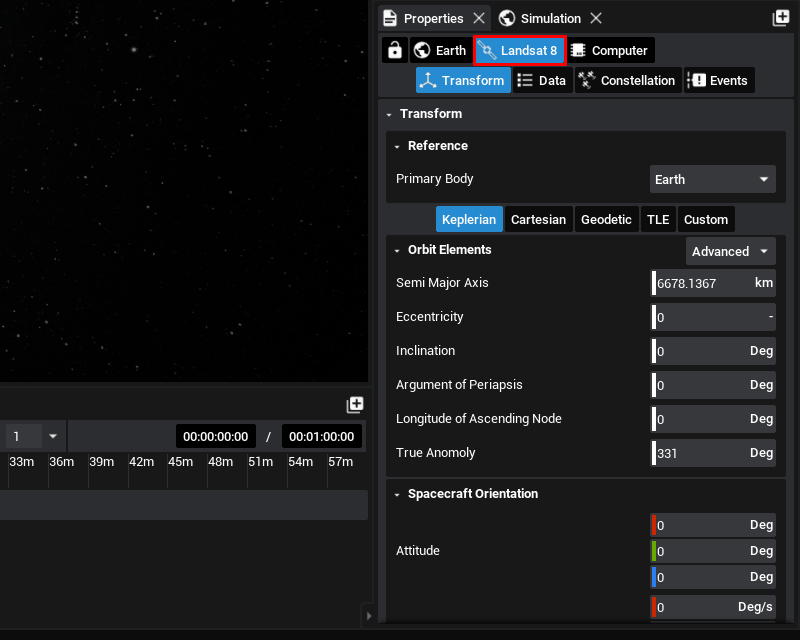800x640 pixels.
Task: Open the Advanced orbit mode dropdown
Action: [731, 251]
